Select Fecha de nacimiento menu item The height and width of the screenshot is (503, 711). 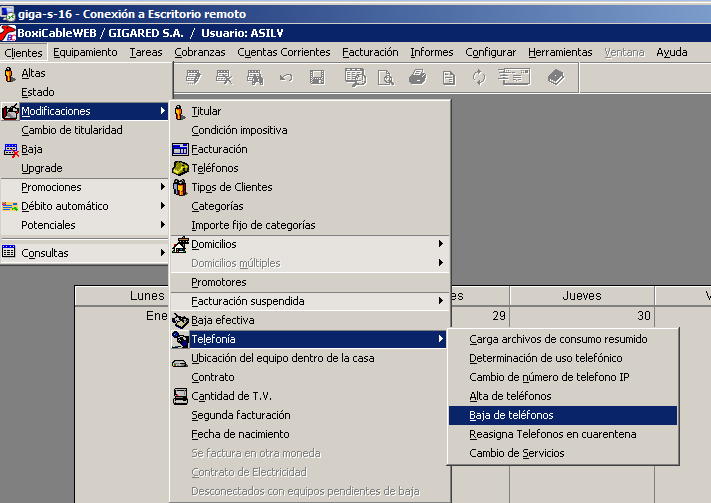coord(240,434)
